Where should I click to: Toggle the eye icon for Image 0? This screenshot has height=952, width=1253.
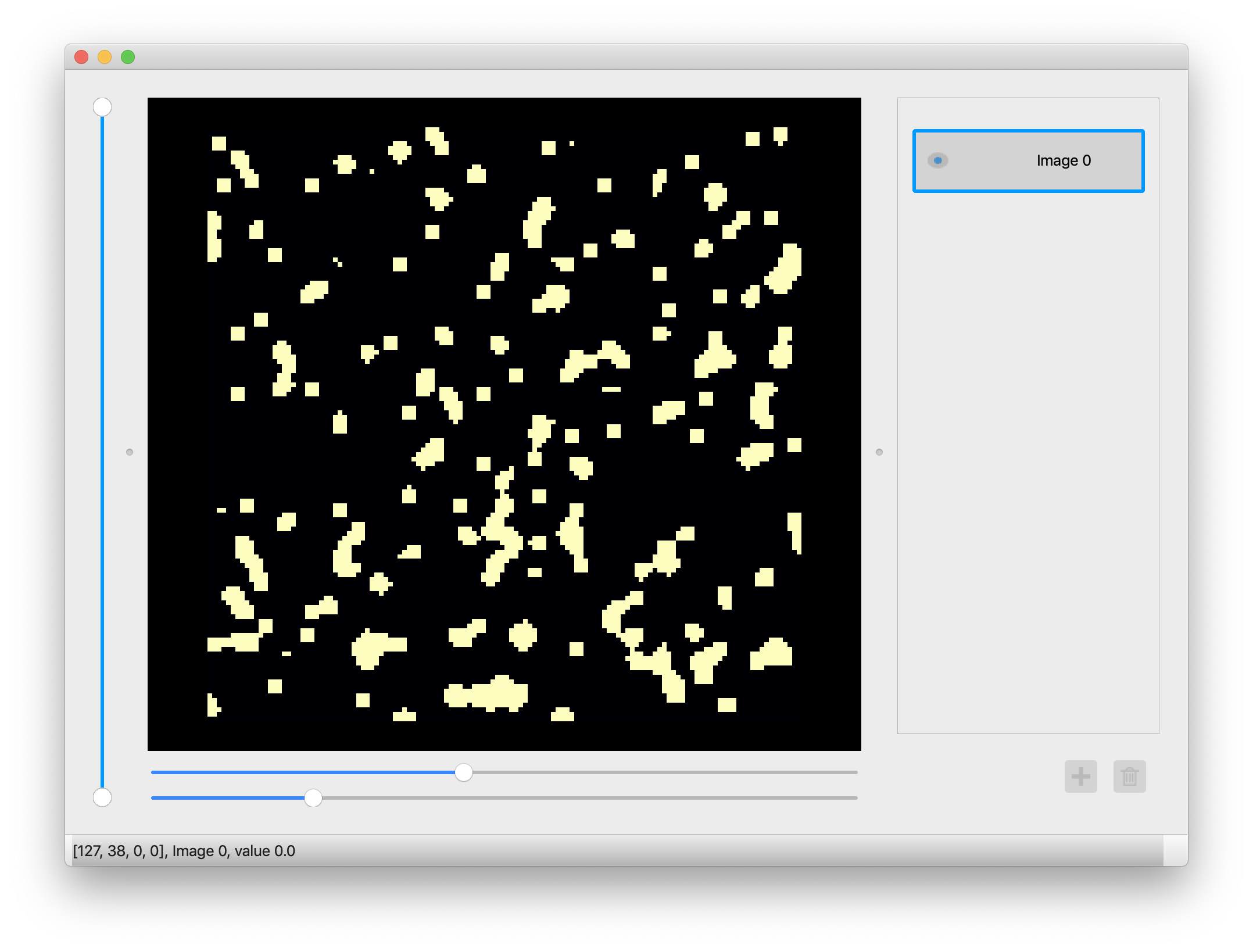pyautogui.click(x=937, y=160)
